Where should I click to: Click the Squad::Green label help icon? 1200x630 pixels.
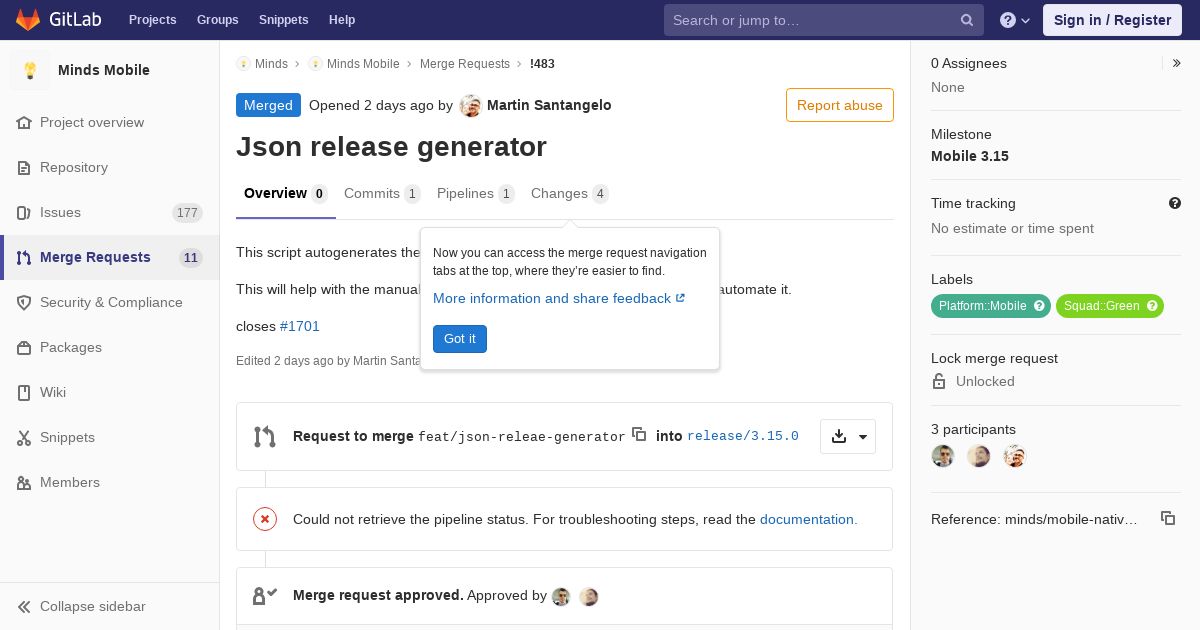1152,306
